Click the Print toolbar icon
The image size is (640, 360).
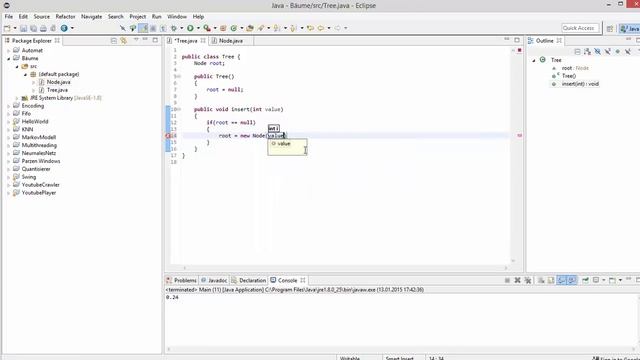pyautogui.click(x=43, y=28)
